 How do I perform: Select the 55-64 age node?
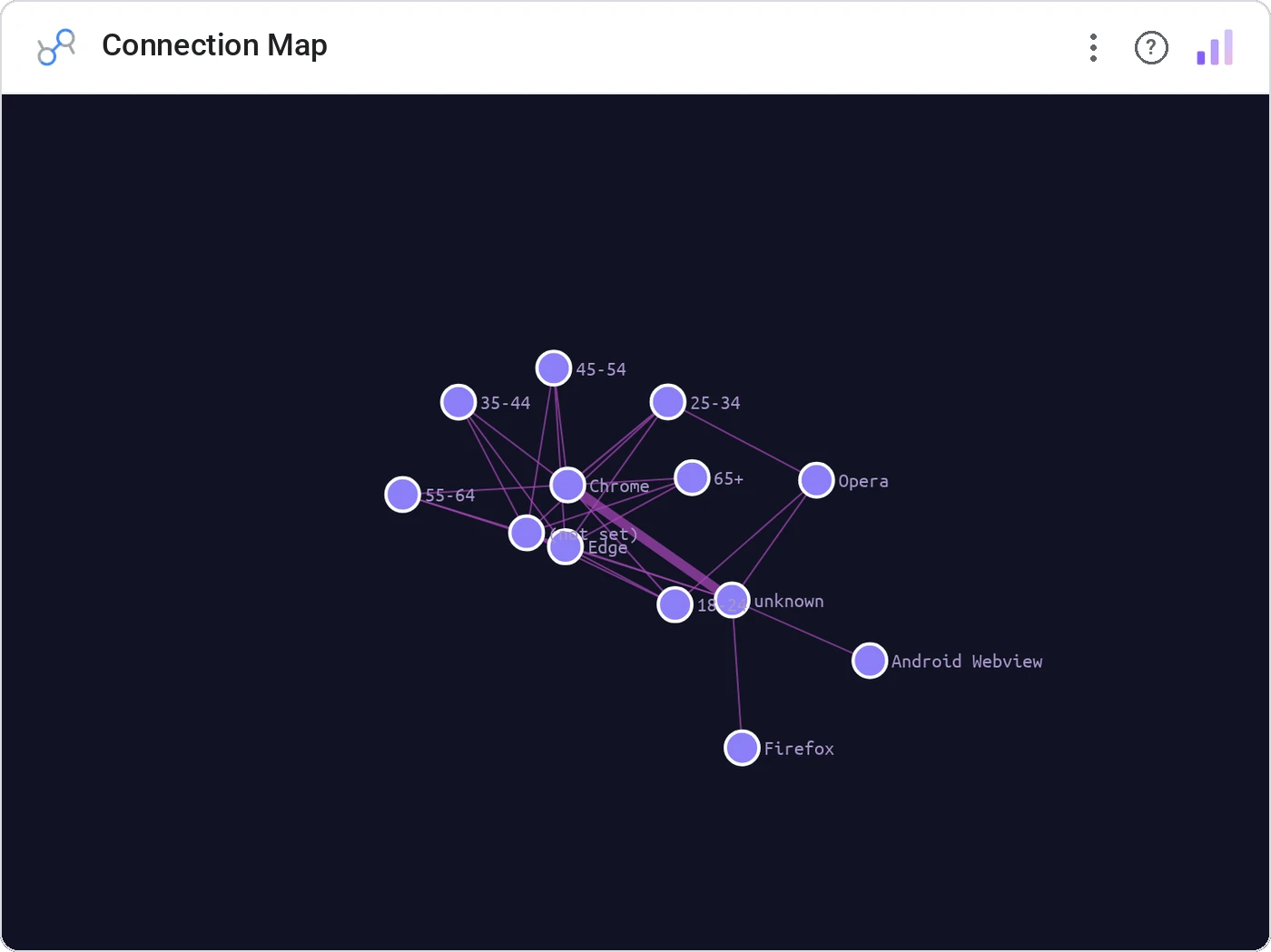click(403, 495)
